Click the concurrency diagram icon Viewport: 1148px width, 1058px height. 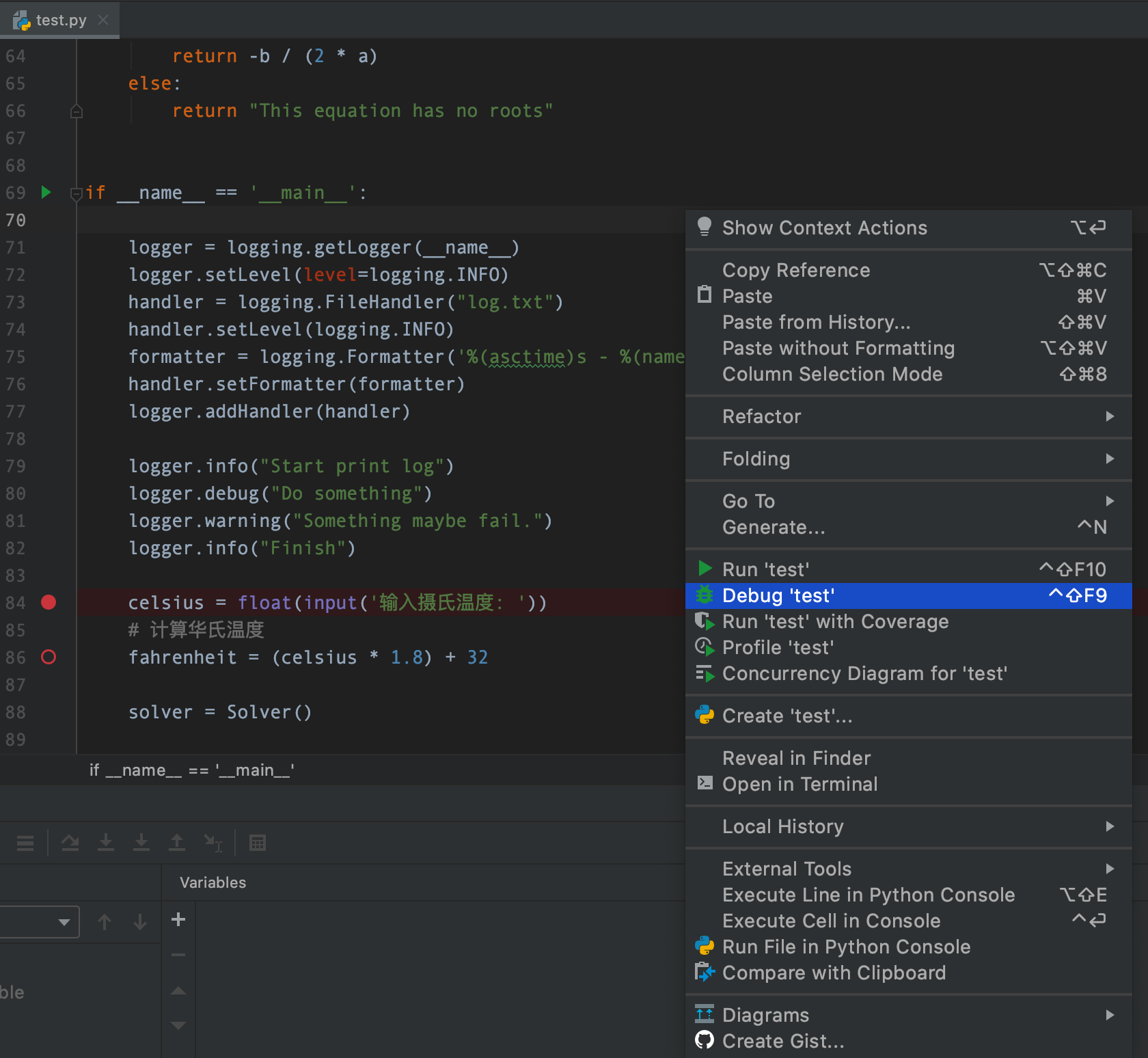(x=705, y=674)
